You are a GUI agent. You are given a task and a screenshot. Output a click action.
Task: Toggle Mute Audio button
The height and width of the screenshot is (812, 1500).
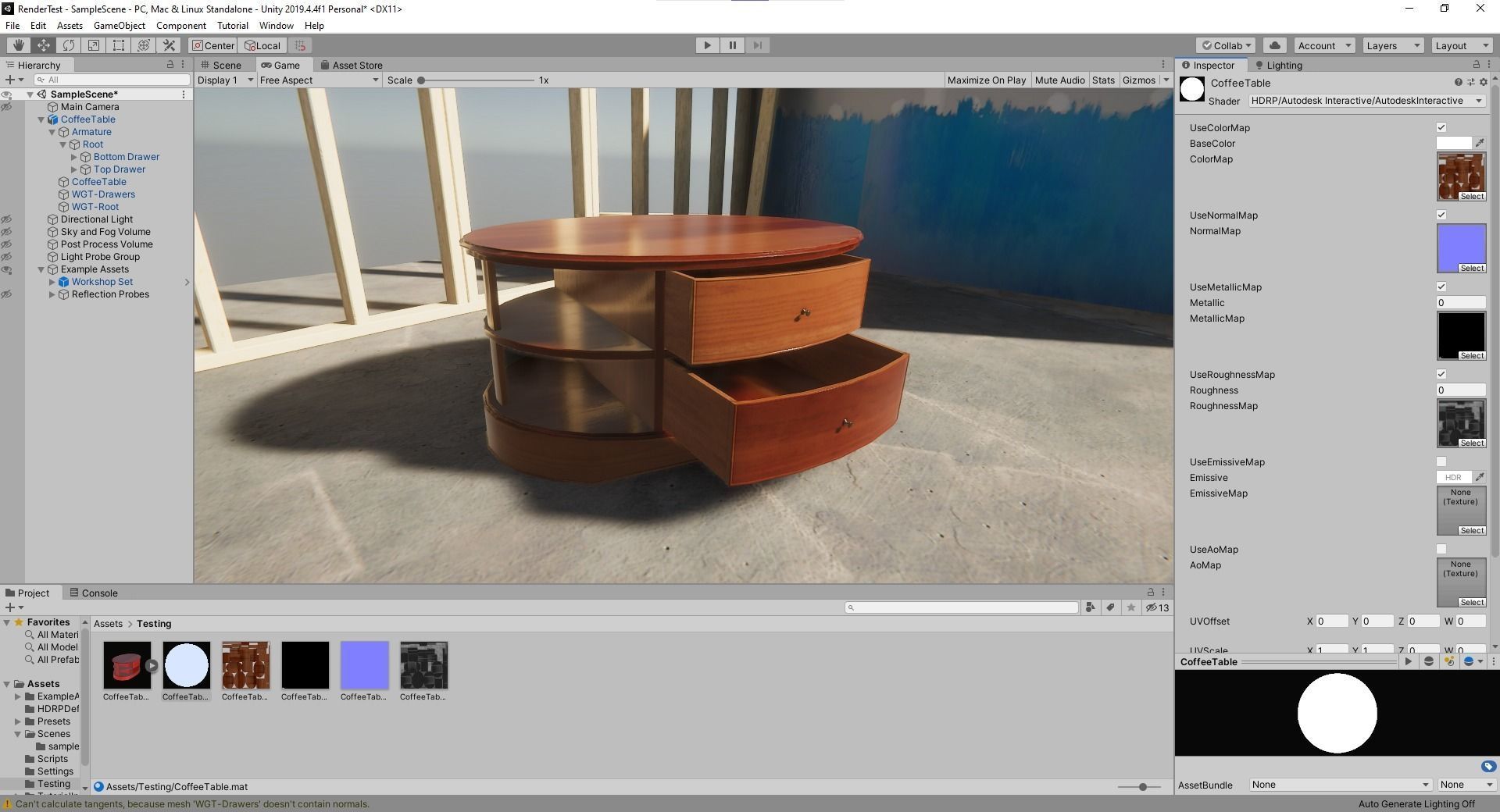[1059, 80]
